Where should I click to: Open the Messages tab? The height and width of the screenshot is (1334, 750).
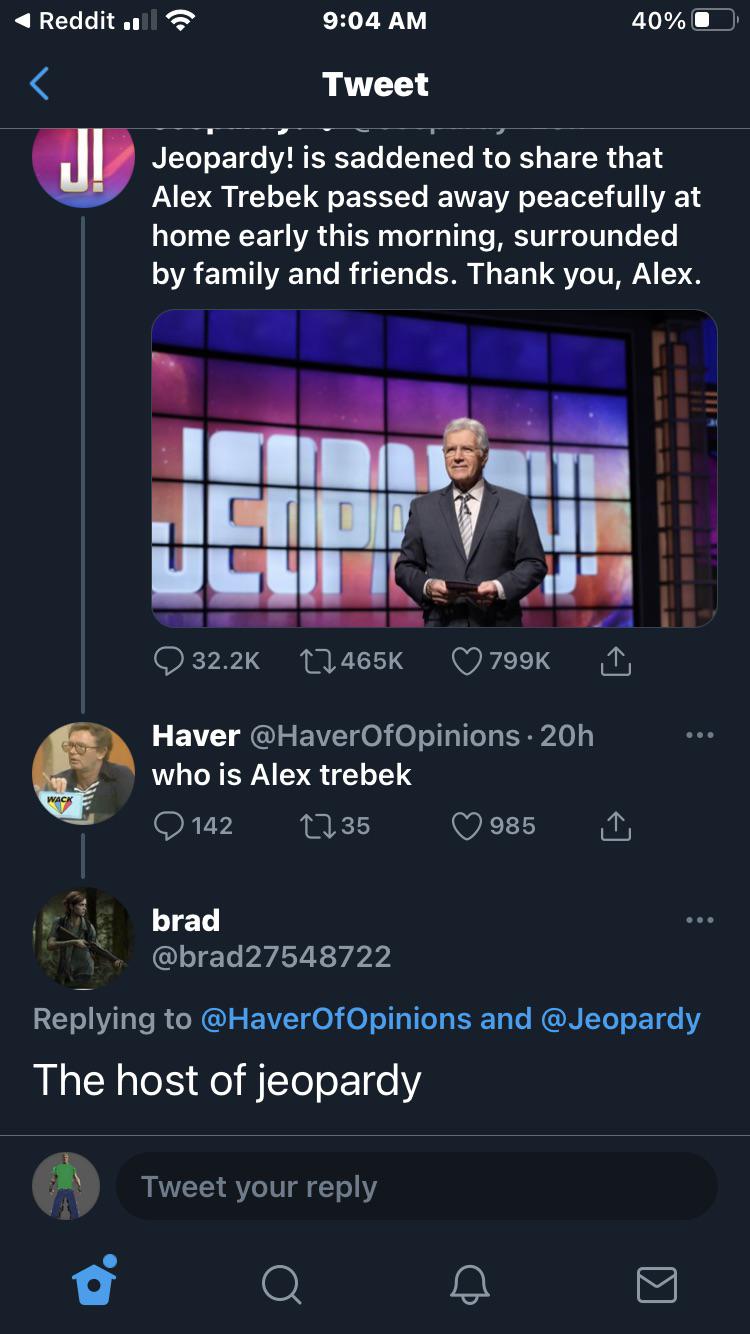point(656,1284)
